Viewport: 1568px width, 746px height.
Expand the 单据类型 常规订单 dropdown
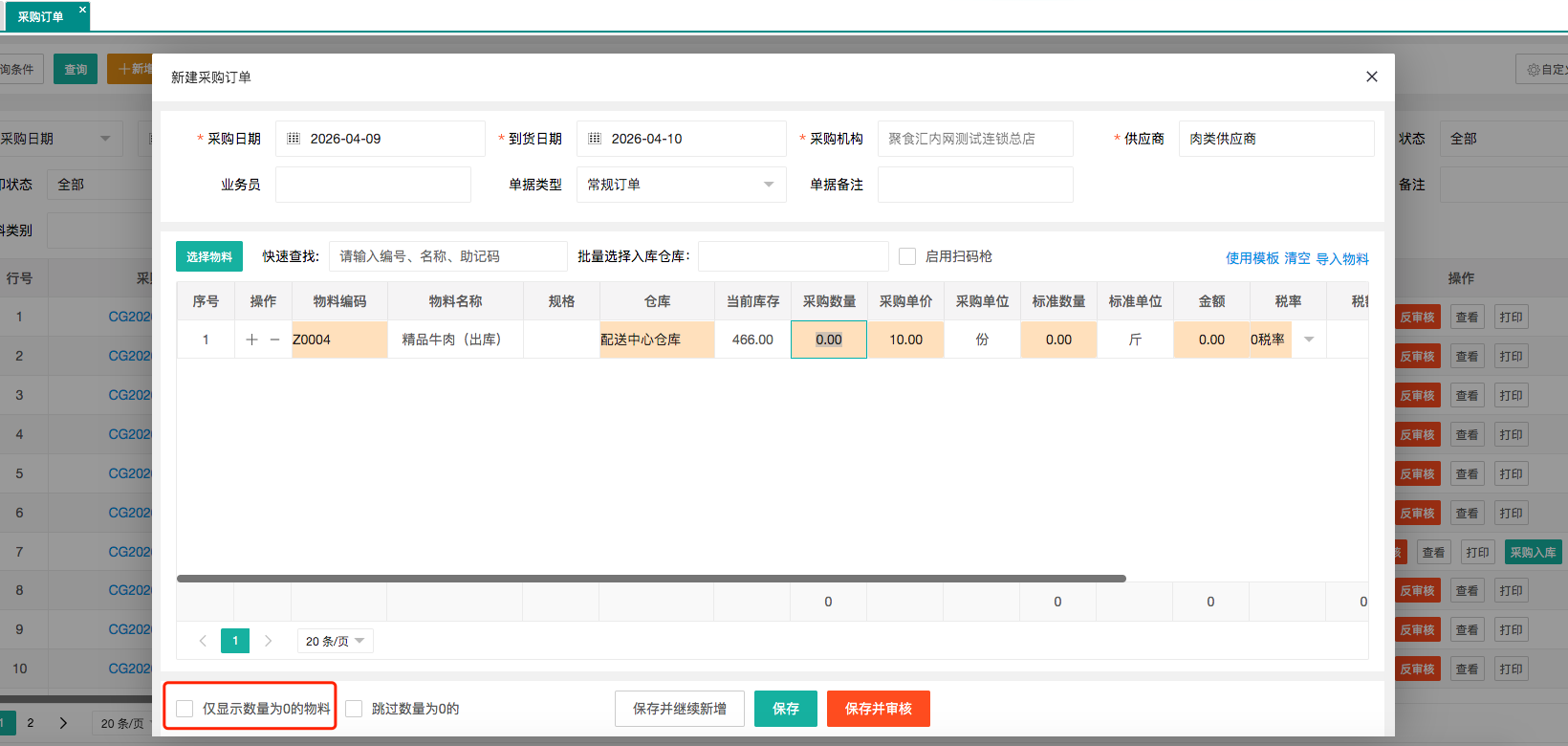tap(681, 185)
